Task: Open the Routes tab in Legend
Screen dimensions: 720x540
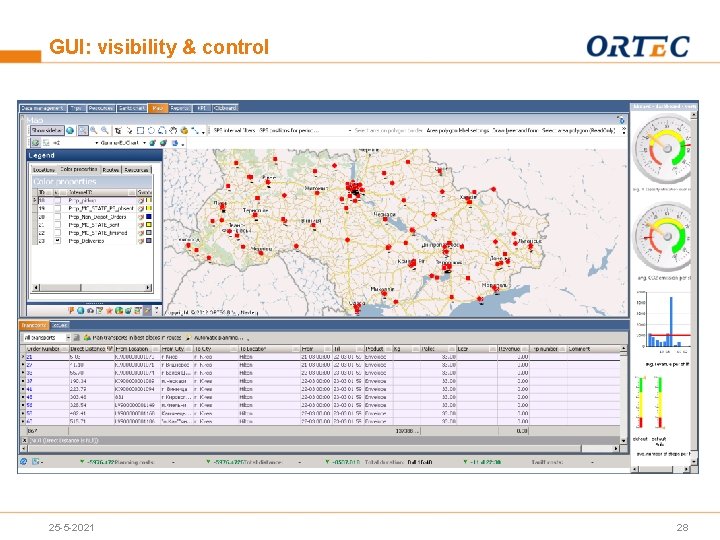Action: point(111,170)
